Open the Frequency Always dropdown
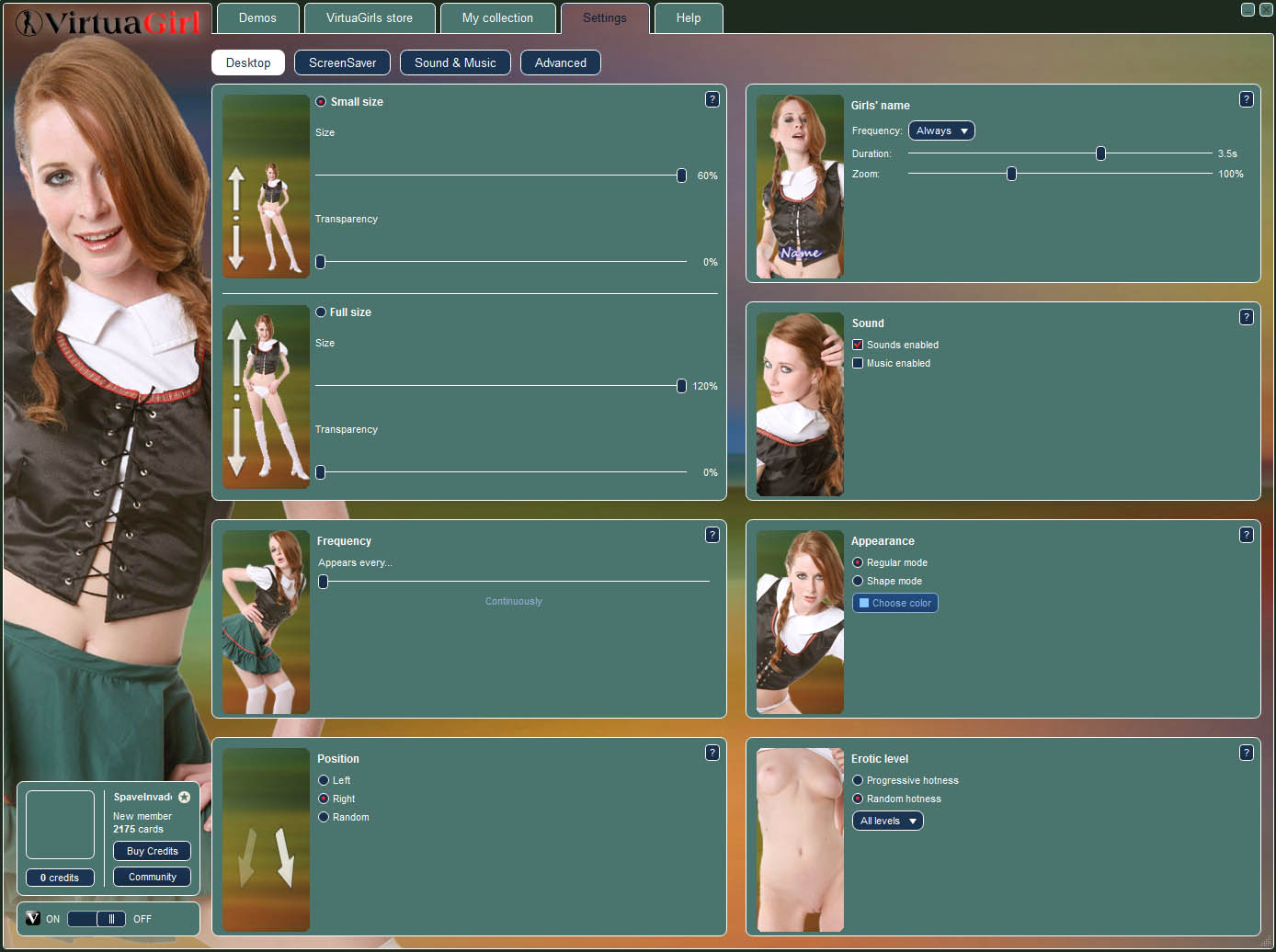 pos(941,130)
